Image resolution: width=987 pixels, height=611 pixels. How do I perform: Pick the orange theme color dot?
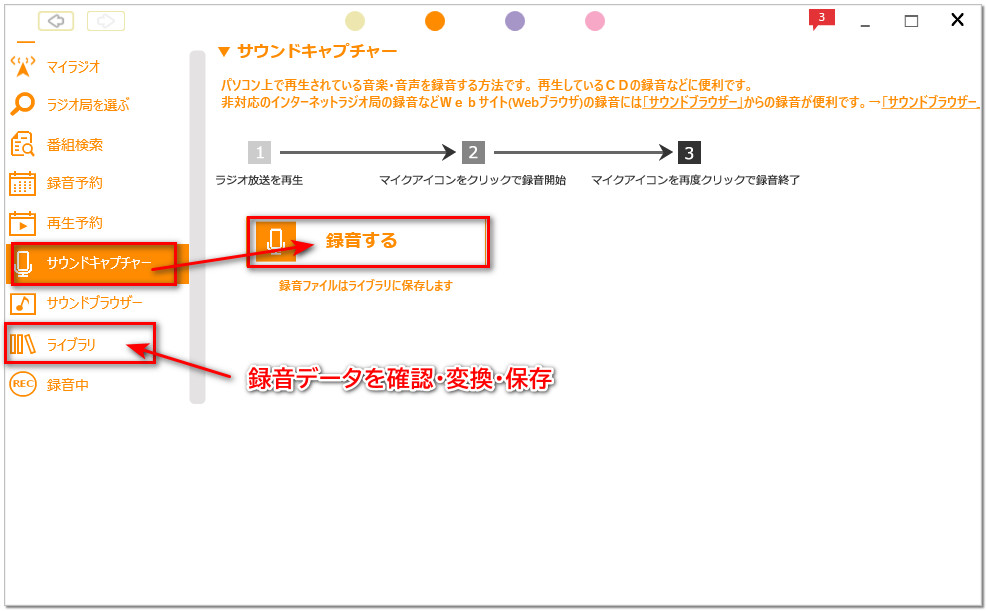(x=434, y=20)
